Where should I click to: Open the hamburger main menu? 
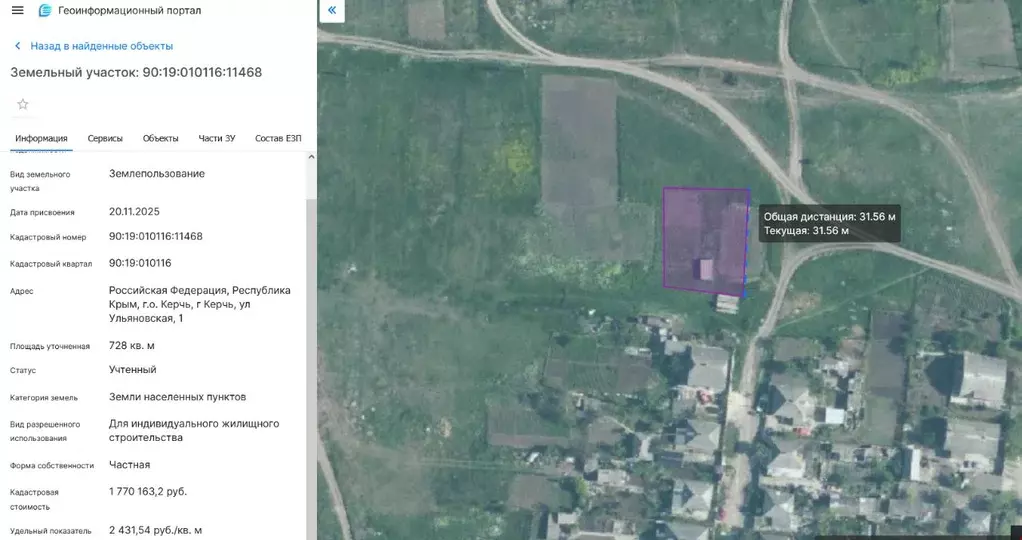click(x=17, y=10)
